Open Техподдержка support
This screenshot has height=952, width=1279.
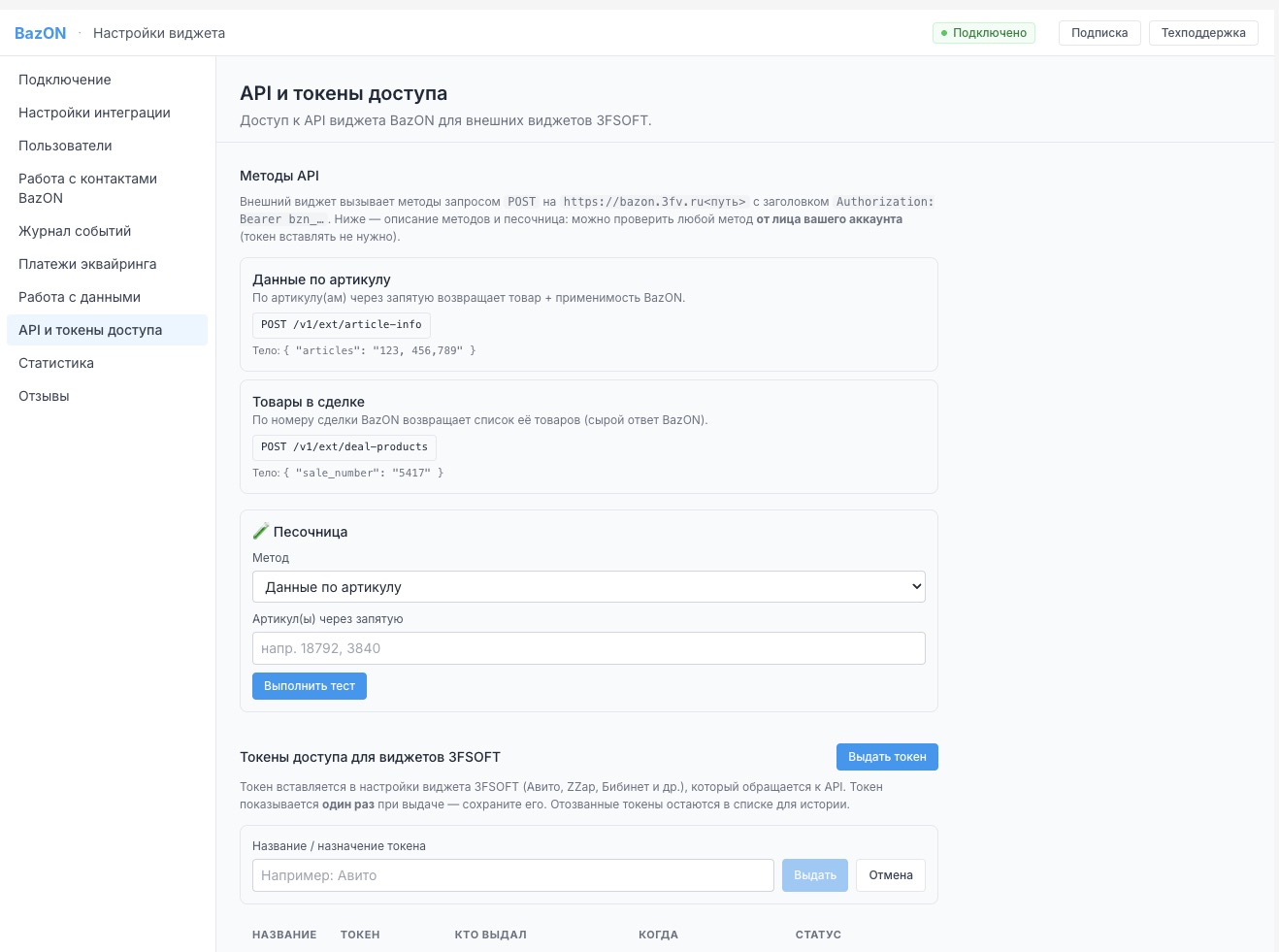click(1203, 33)
